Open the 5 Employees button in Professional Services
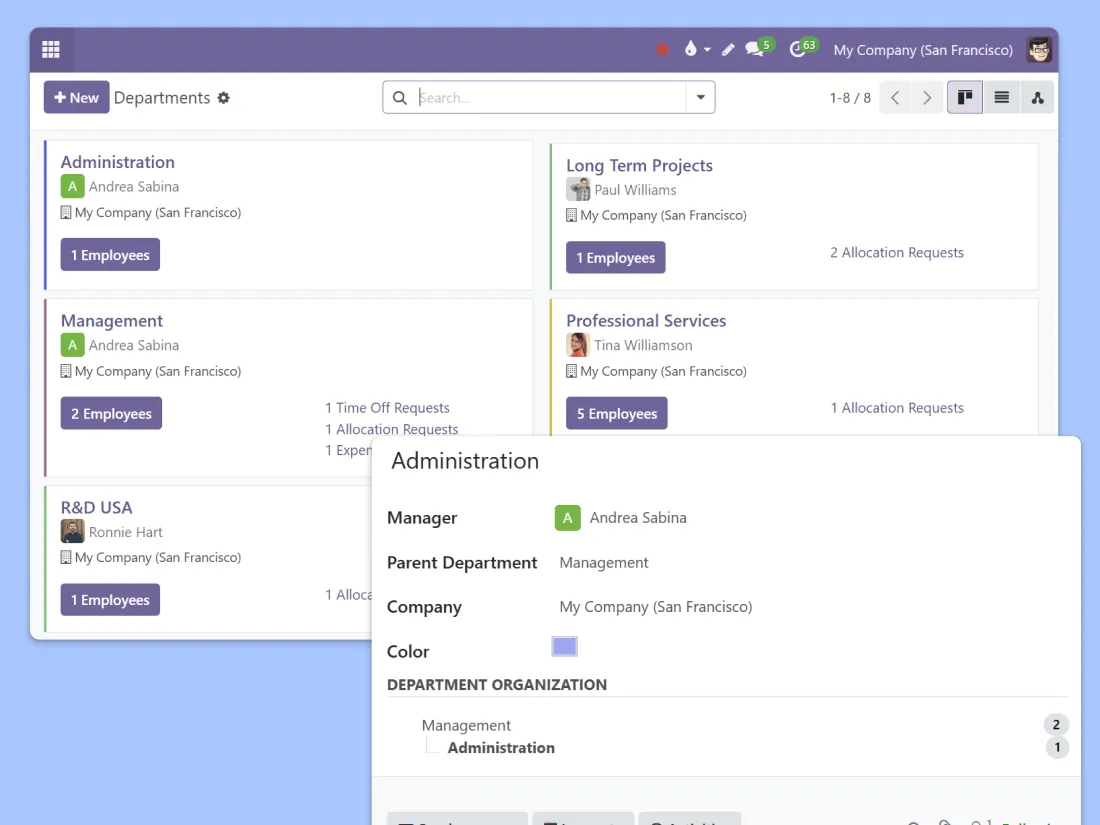1100x825 pixels. pos(616,414)
